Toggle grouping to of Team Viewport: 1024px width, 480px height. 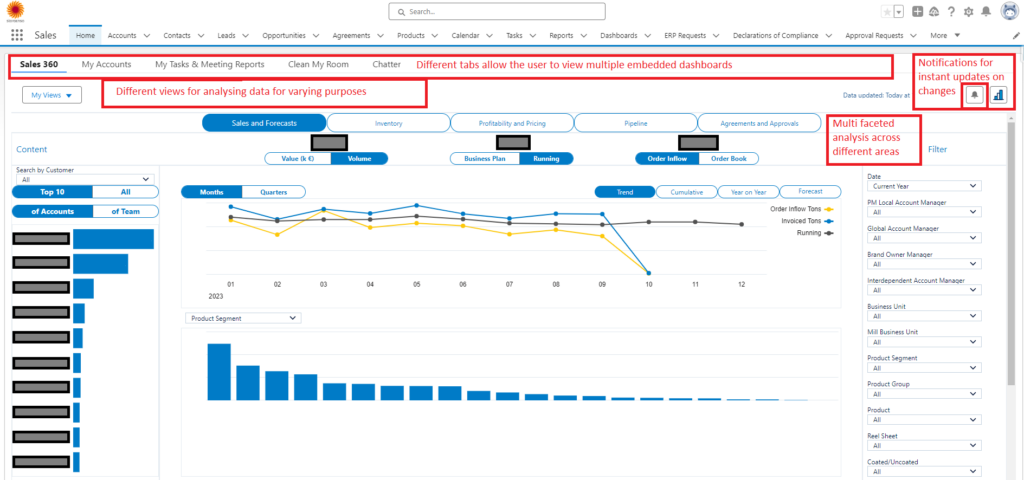click(125, 211)
